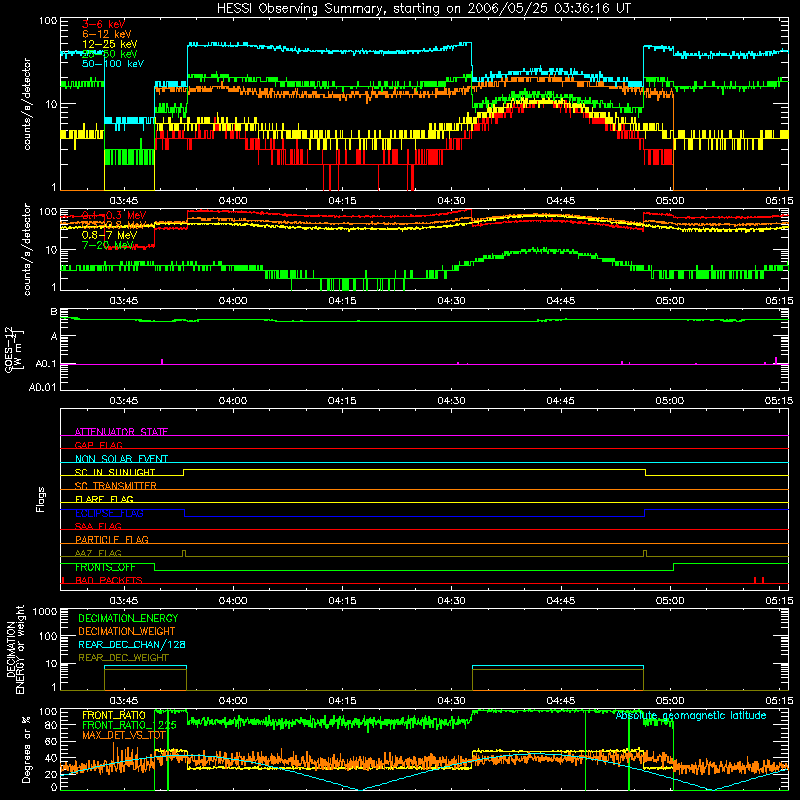This screenshot has width=800, height=800.
Task: Select the ECLIPSE_FLAG label
Action: 109,513
